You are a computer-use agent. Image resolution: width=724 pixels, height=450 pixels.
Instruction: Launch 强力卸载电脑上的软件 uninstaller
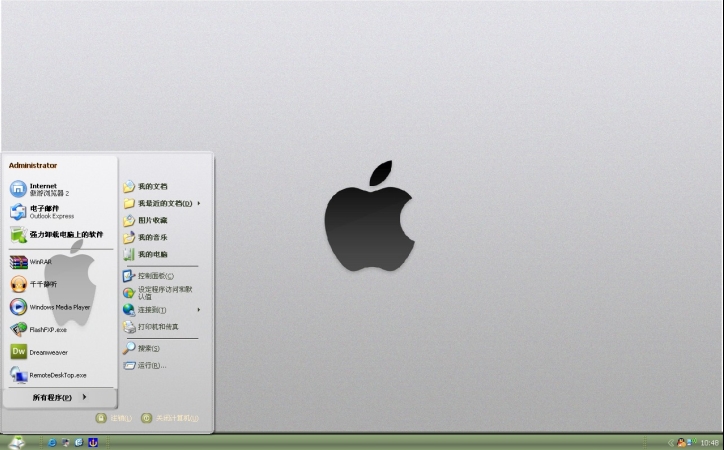tap(59, 234)
